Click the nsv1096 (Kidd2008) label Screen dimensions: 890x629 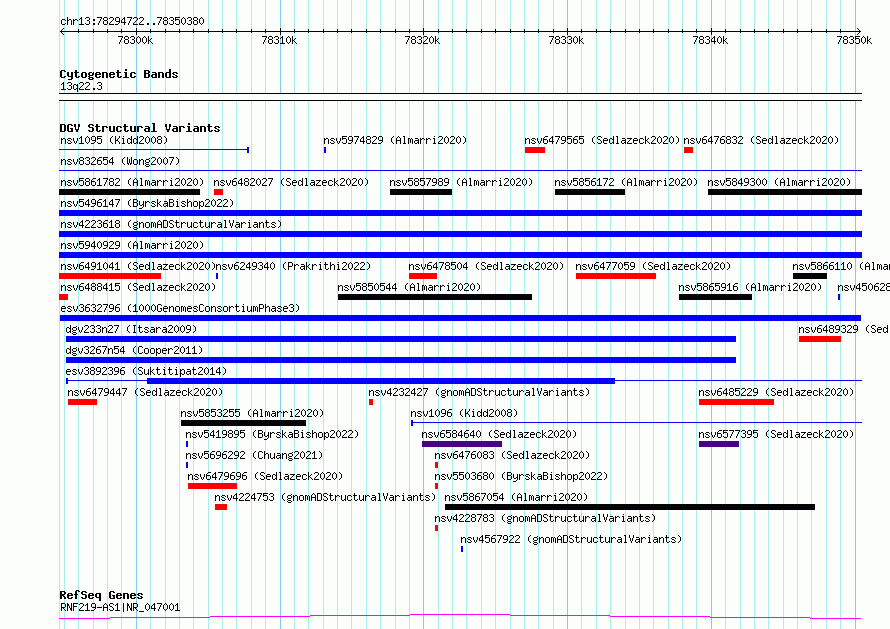pos(464,413)
